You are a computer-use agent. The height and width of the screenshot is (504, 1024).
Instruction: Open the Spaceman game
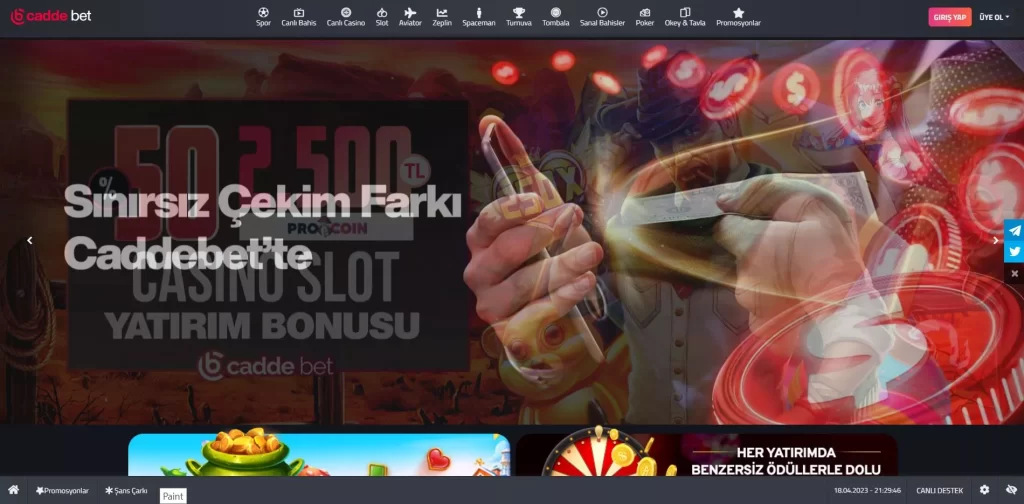point(479,17)
